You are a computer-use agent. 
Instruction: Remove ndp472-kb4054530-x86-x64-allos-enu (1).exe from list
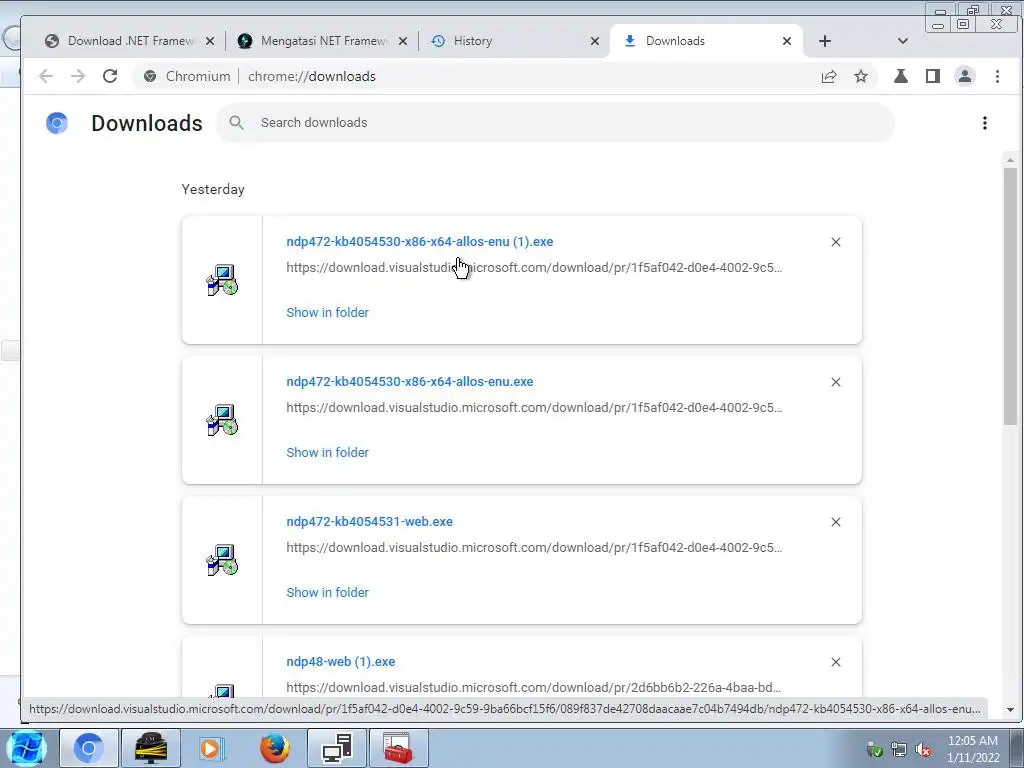[836, 242]
